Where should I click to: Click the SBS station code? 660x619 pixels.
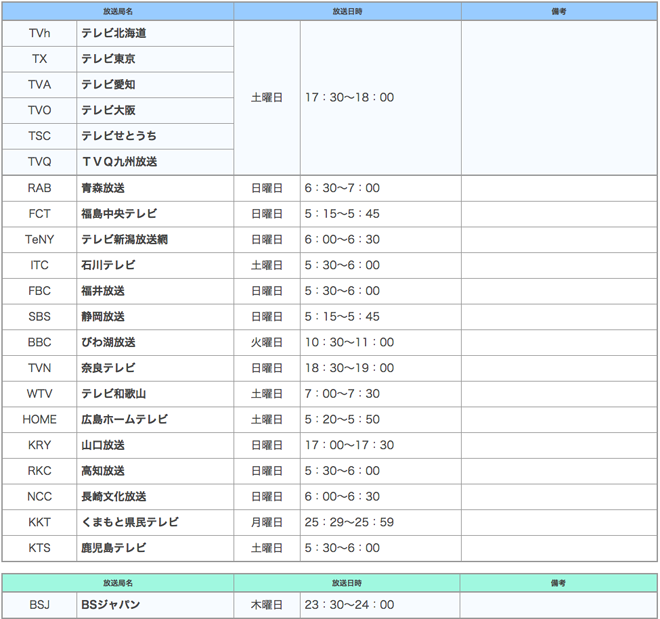[40, 316]
